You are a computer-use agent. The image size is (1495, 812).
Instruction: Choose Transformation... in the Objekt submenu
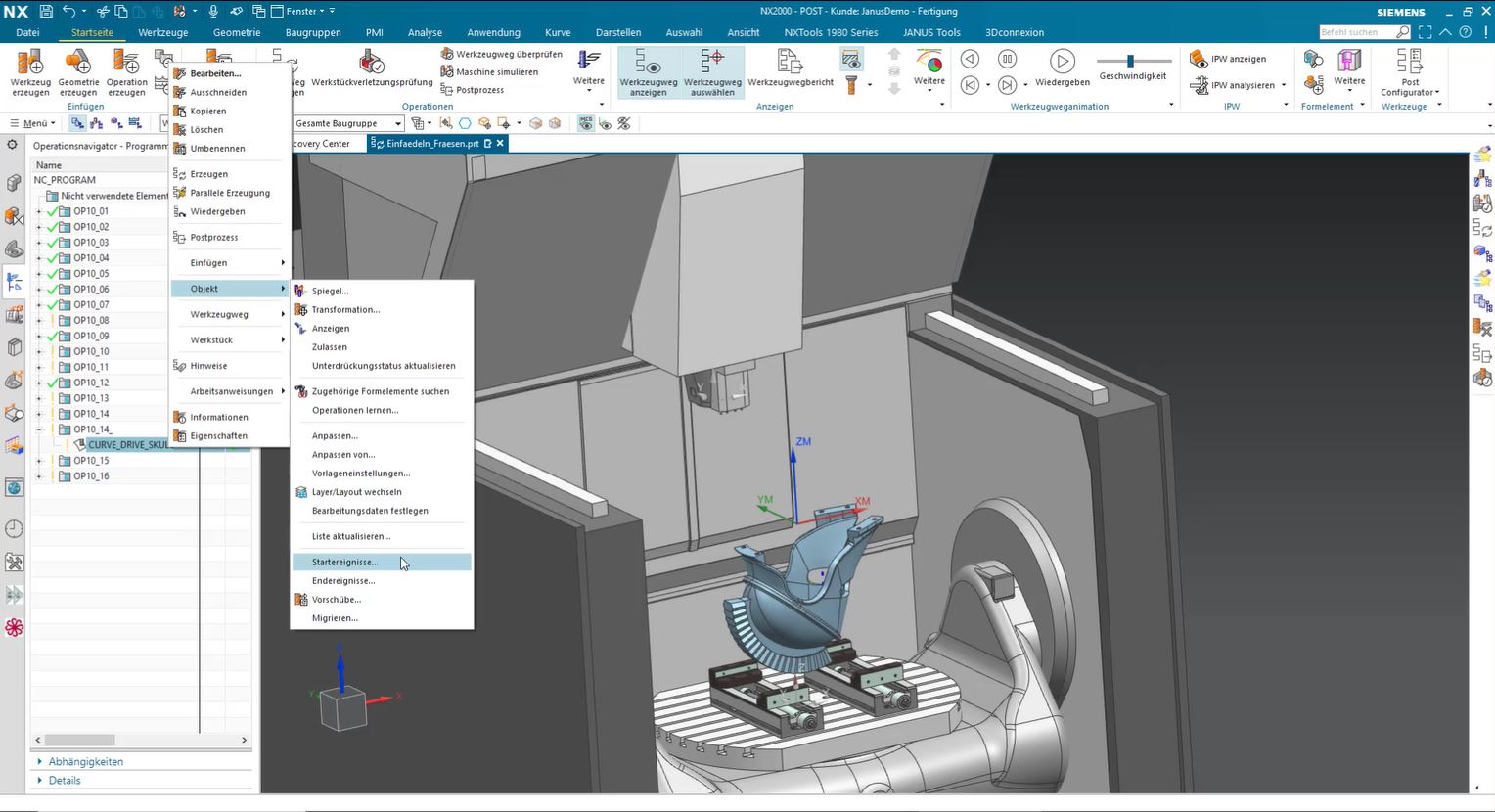point(383,310)
